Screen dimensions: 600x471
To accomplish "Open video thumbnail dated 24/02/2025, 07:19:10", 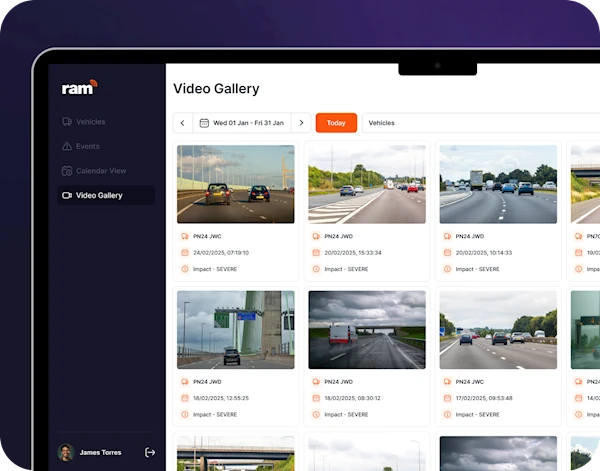I will tap(236, 184).
